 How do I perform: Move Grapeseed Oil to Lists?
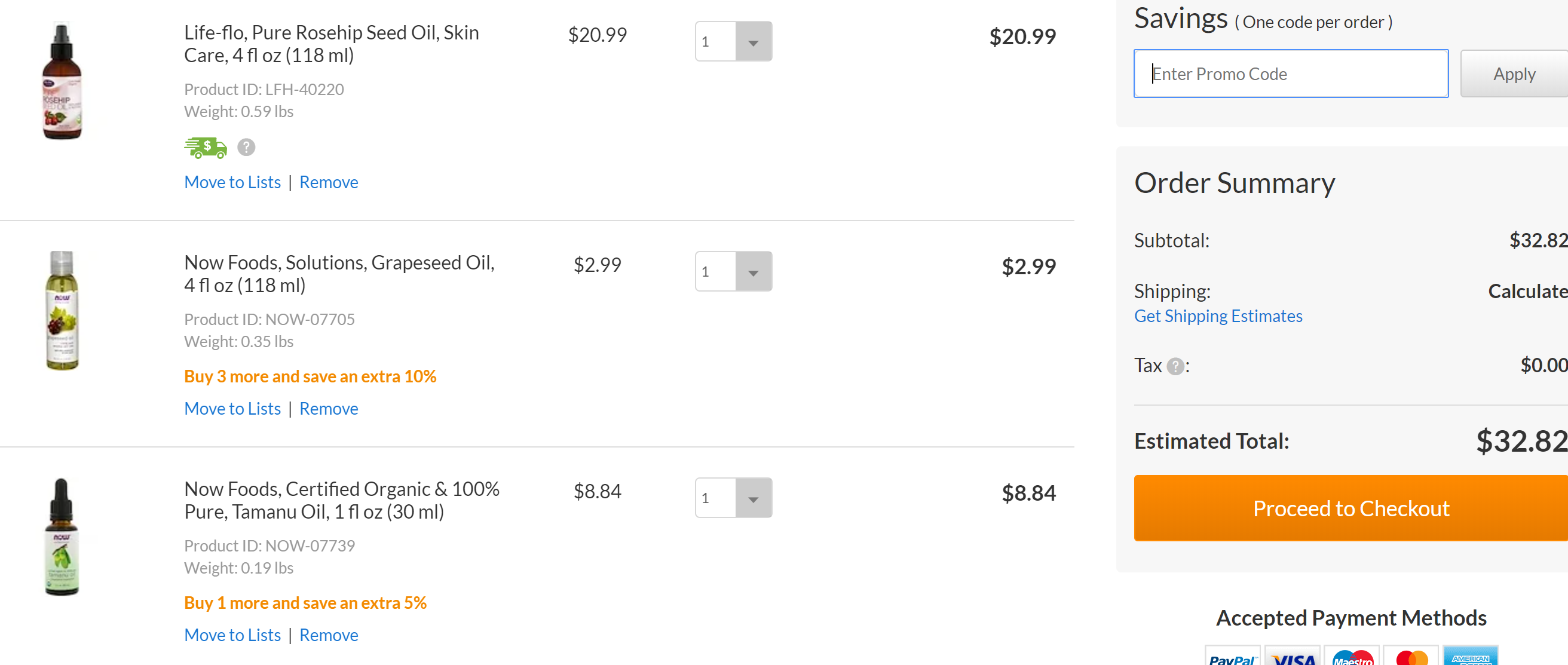tap(232, 408)
